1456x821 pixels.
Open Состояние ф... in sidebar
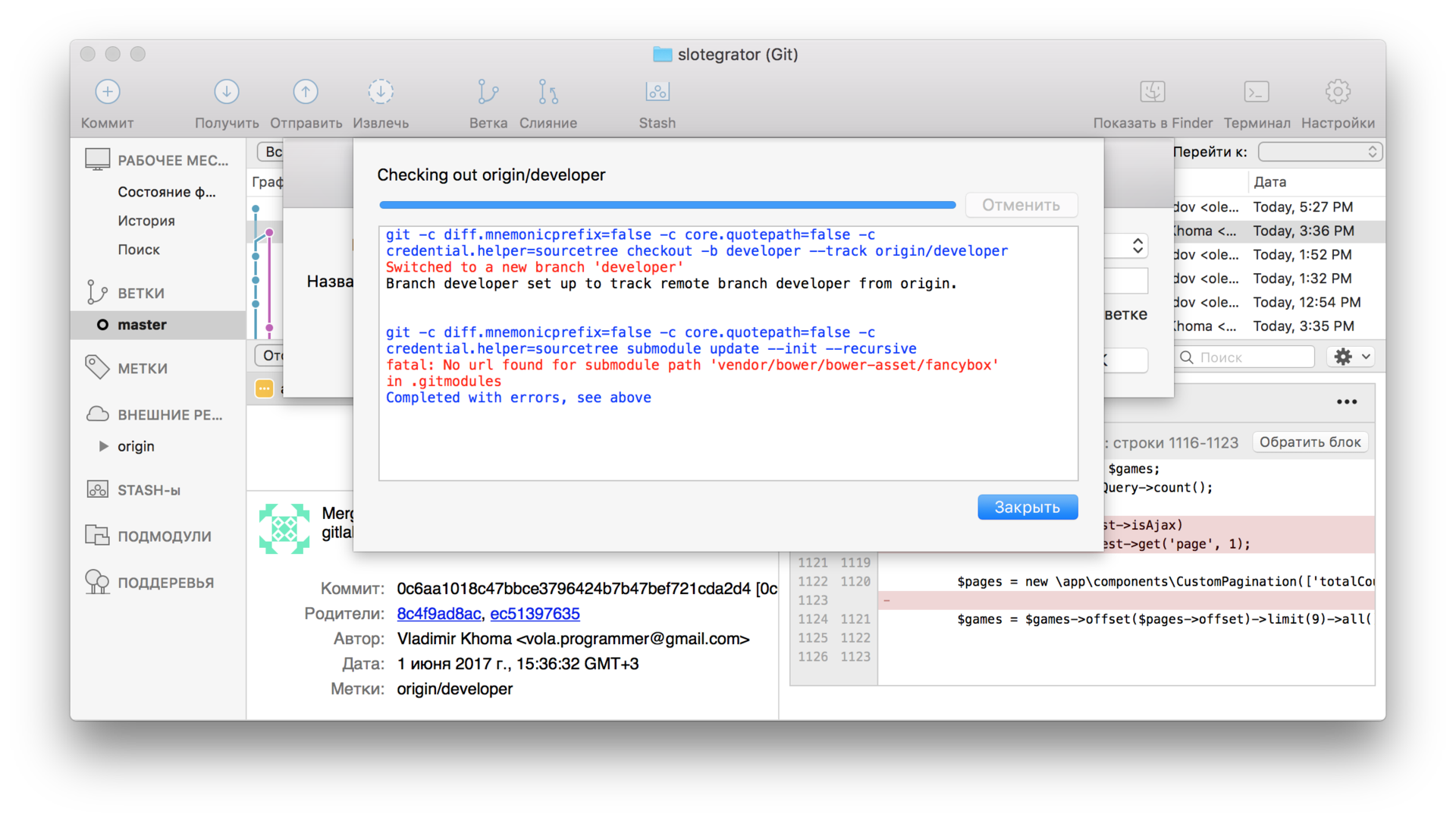point(166,192)
